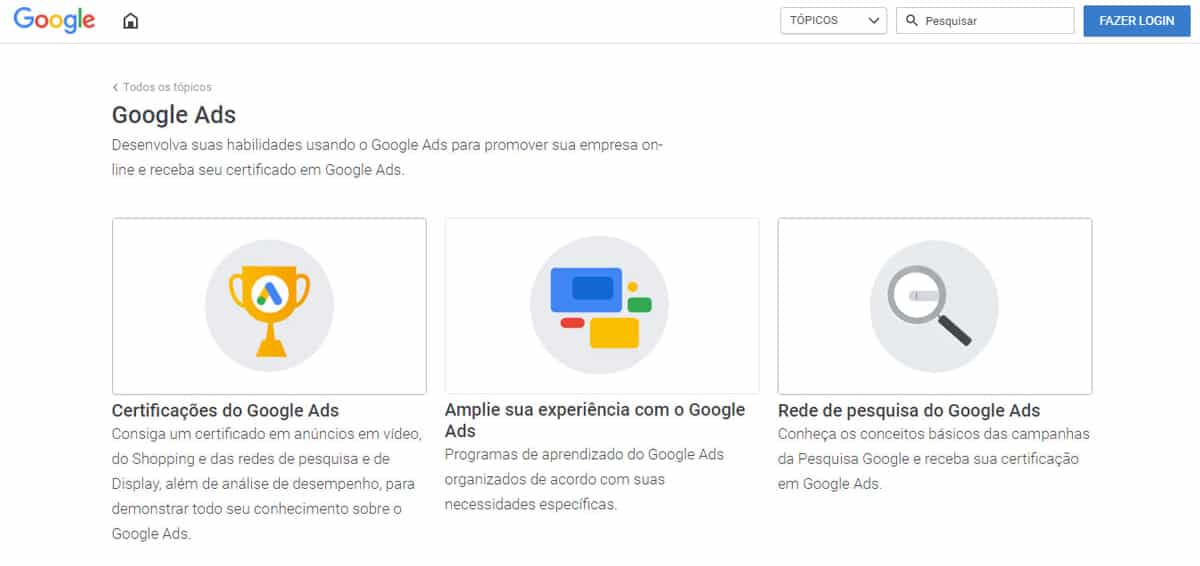The height and width of the screenshot is (566, 1200).
Task: Expand the TÓPICOS dropdown
Action: pyautogui.click(x=833, y=21)
